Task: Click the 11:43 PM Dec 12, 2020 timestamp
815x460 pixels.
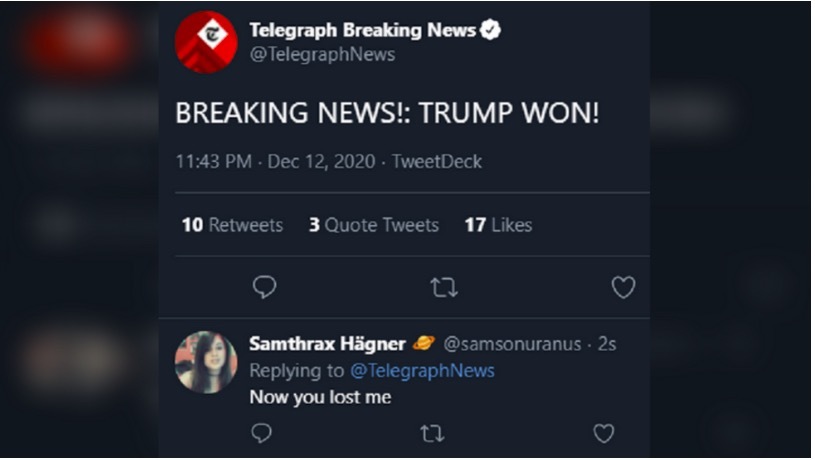Action: click(275, 162)
